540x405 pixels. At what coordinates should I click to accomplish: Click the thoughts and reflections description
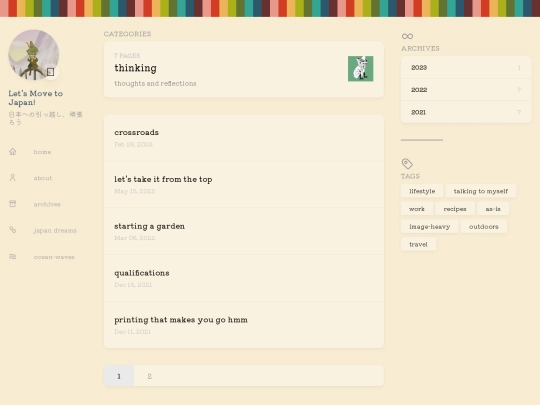(155, 83)
